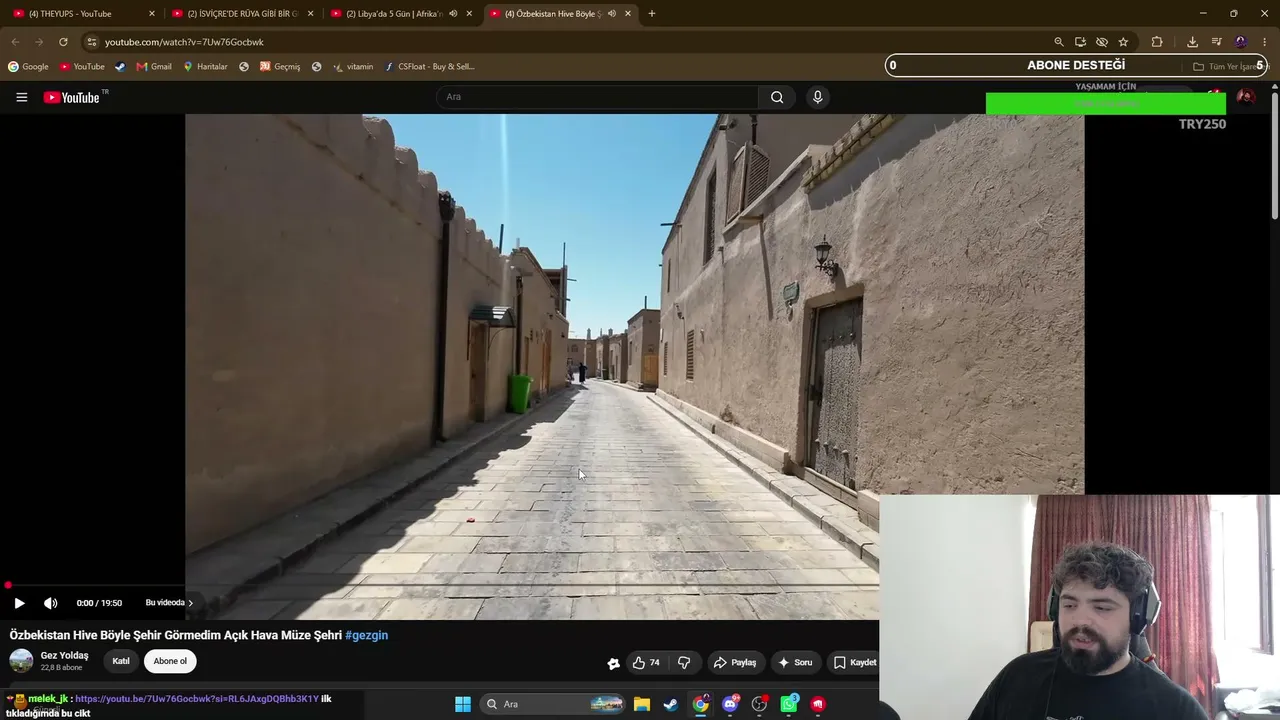
Task: Start voice search with the microphone
Action: (x=818, y=97)
